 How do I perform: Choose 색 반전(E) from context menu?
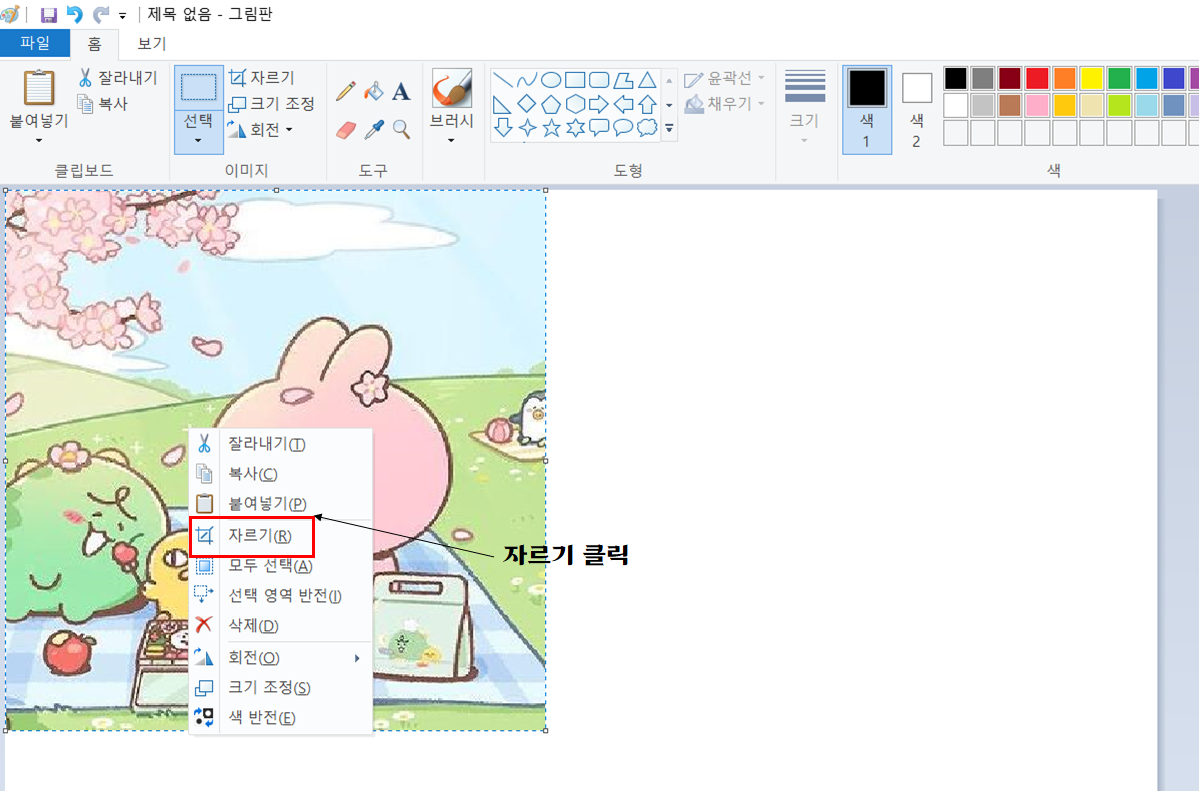tap(281, 718)
